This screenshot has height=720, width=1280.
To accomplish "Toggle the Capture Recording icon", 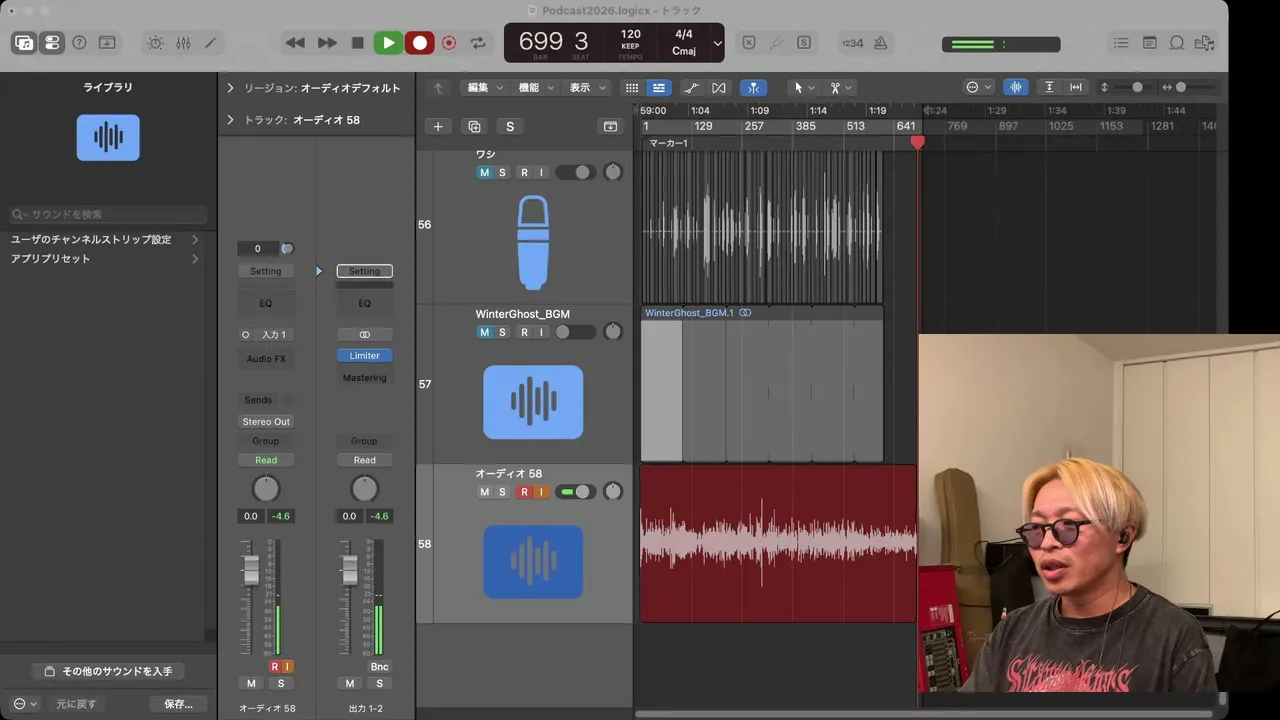I will pos(449,43).
